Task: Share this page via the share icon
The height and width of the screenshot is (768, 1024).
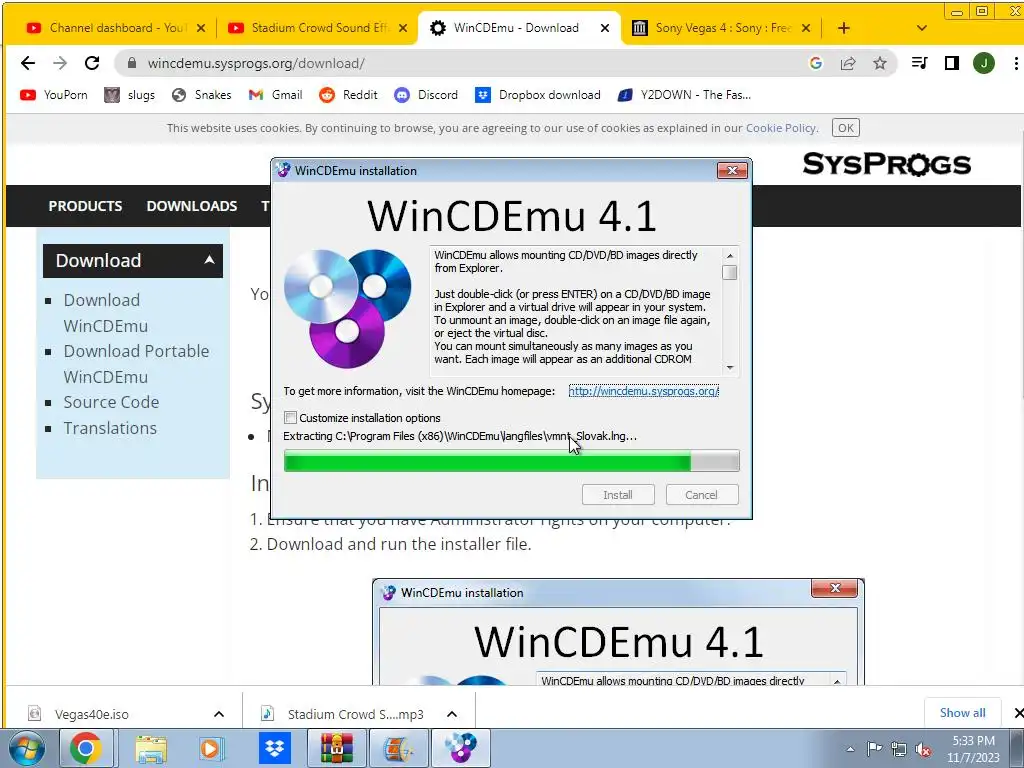Action: 848,63
